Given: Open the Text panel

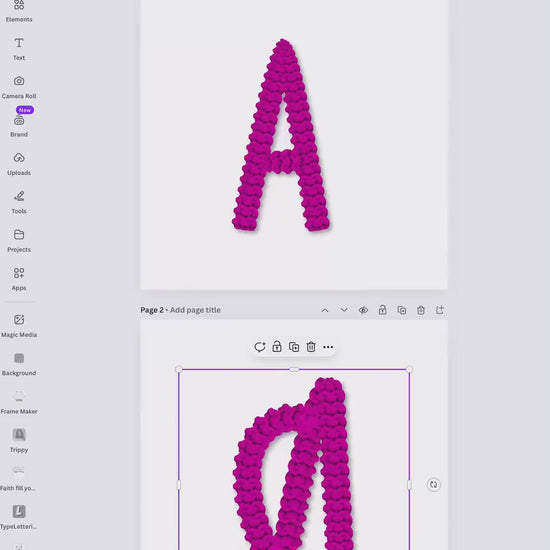Looking at the screenshot, I should pos(19,49).
